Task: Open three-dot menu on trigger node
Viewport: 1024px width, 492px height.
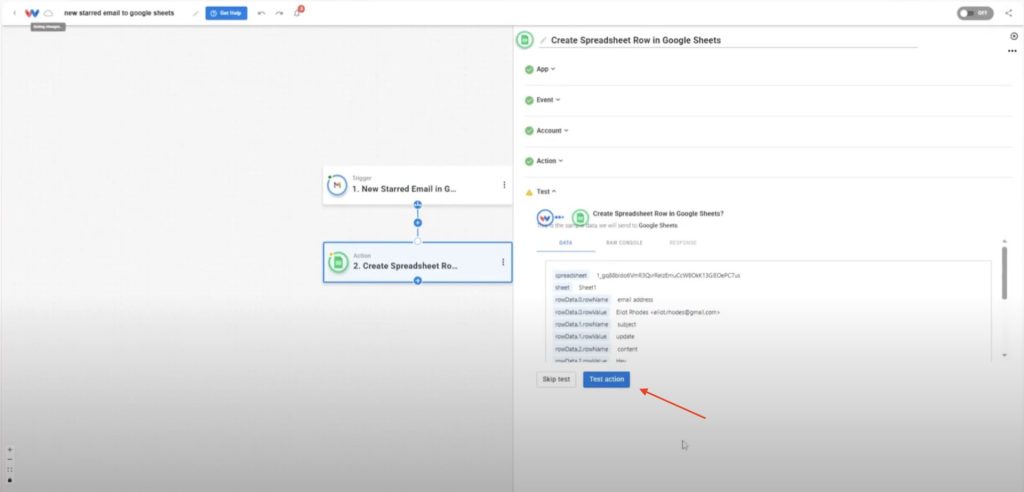Action: pyautogui.click(x=504, y=185)
